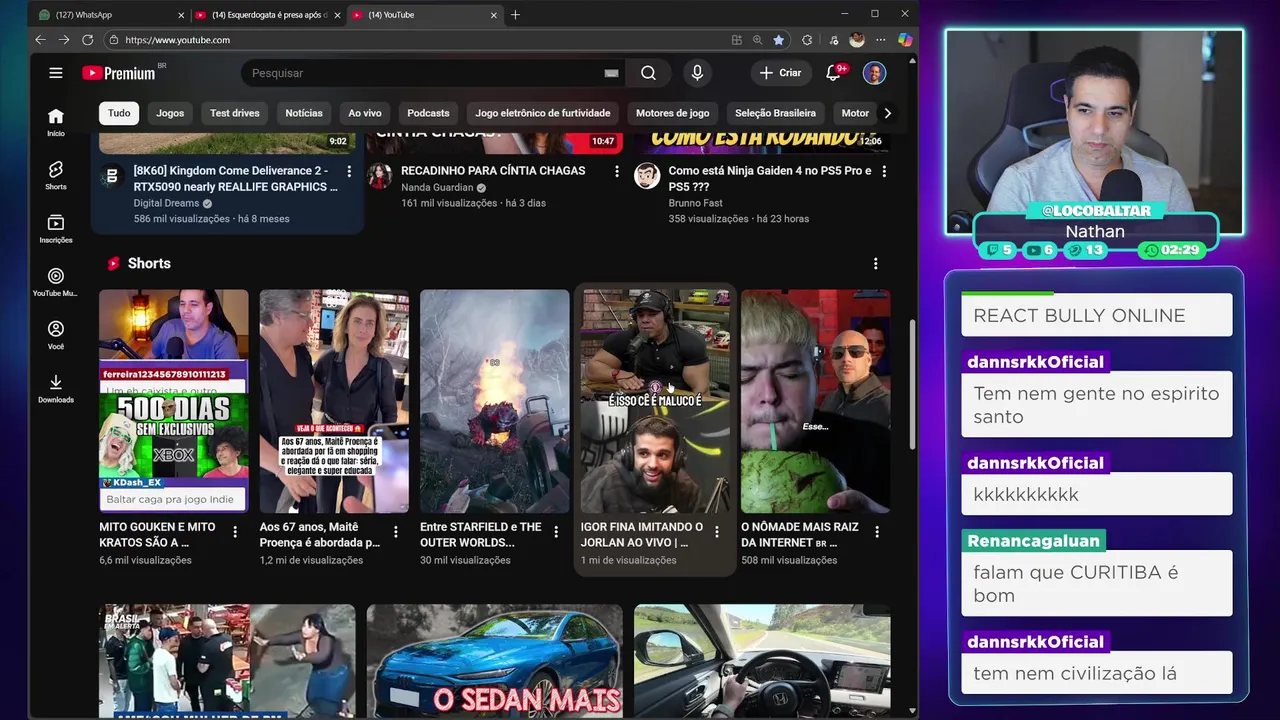Screen dimensions: 1280x720
Task: Open options for O NÔMADE MAIS RAIZ short
Action: [876, 532]
